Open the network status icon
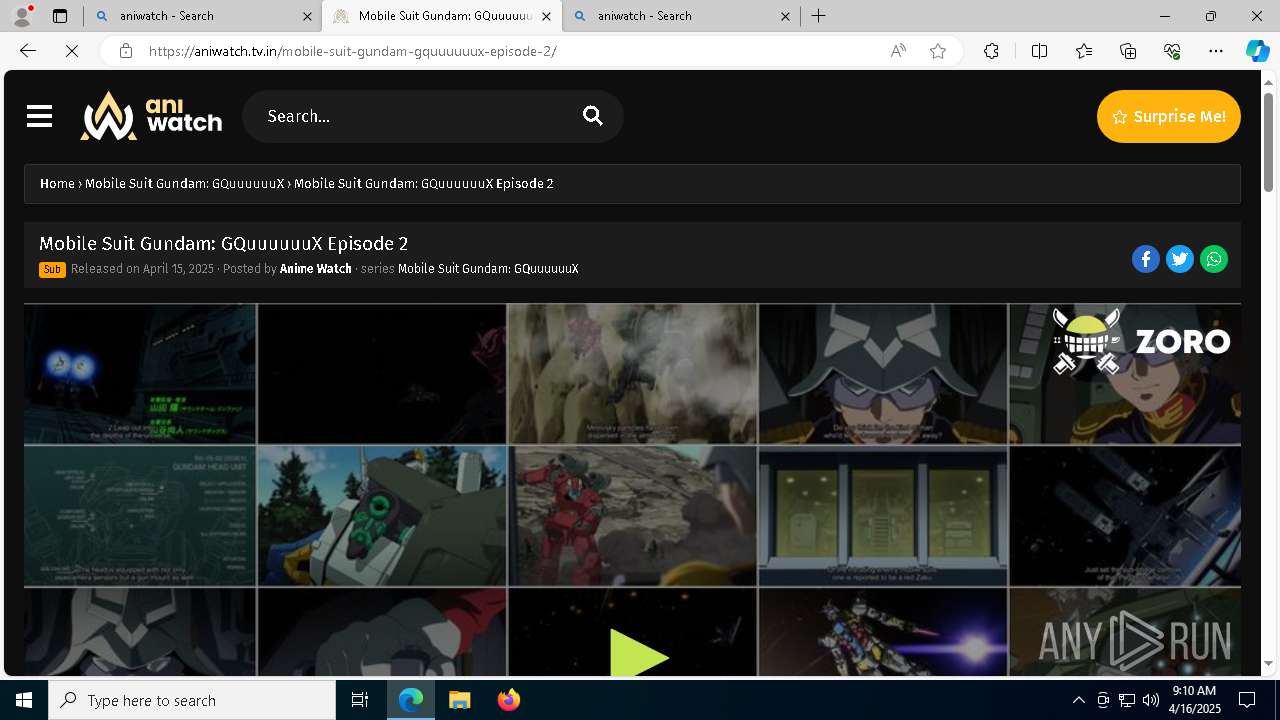The height and width of the screenshot is (720, 1280). pyautogui.click(x=1126, y=700)
